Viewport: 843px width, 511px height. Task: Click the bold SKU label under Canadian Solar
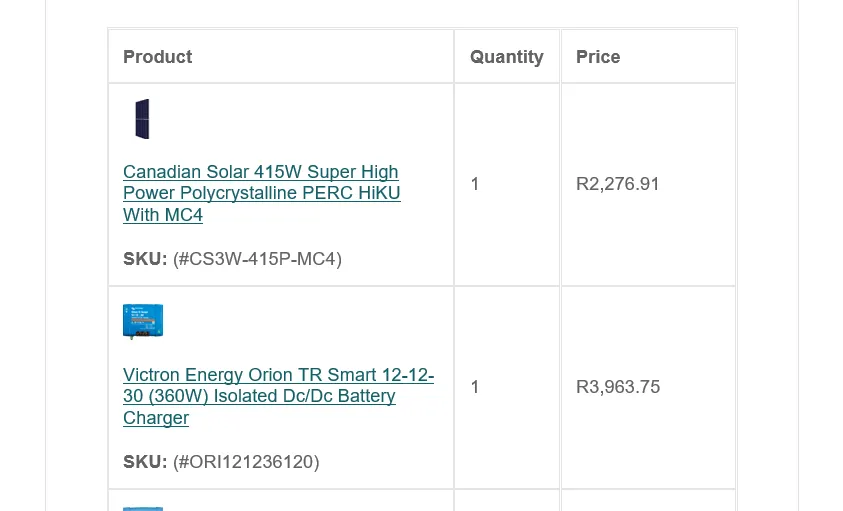coord(145,259)
